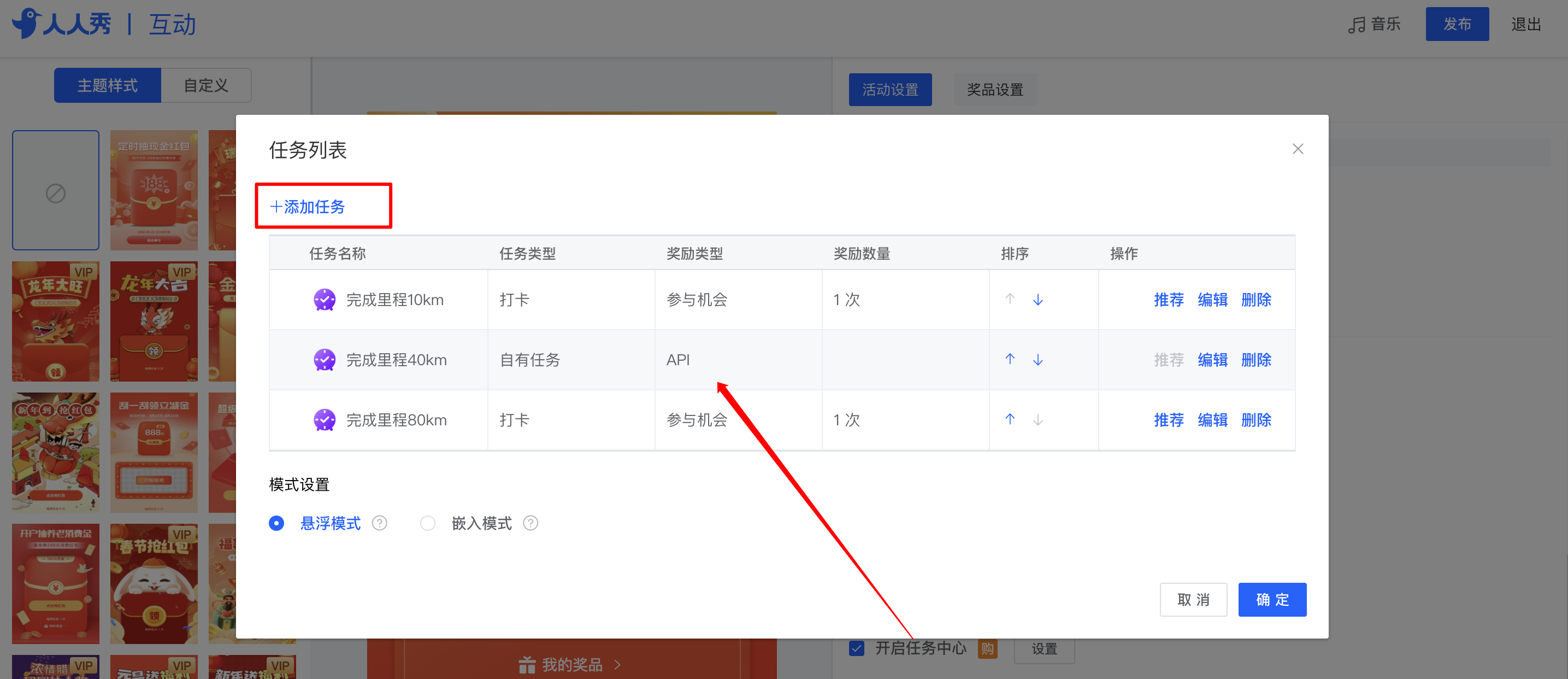Move 完成里程40km task down
1568x679 pixels.
(1038, 360)
